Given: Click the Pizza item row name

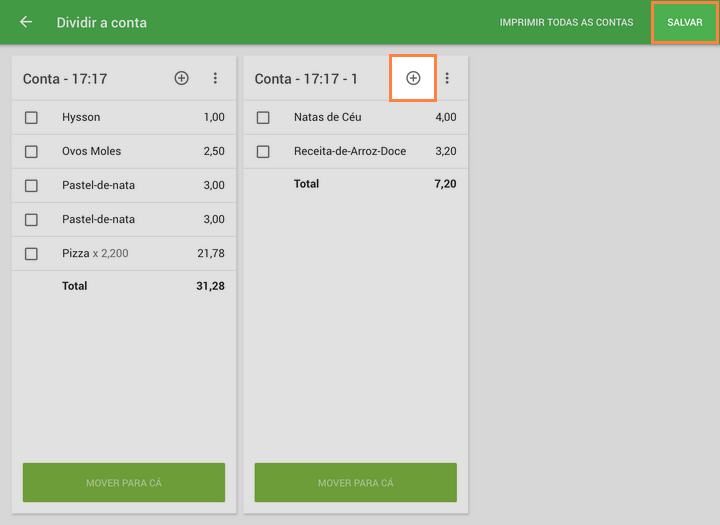Looking at the screenshot, I should tap(76, 254).
